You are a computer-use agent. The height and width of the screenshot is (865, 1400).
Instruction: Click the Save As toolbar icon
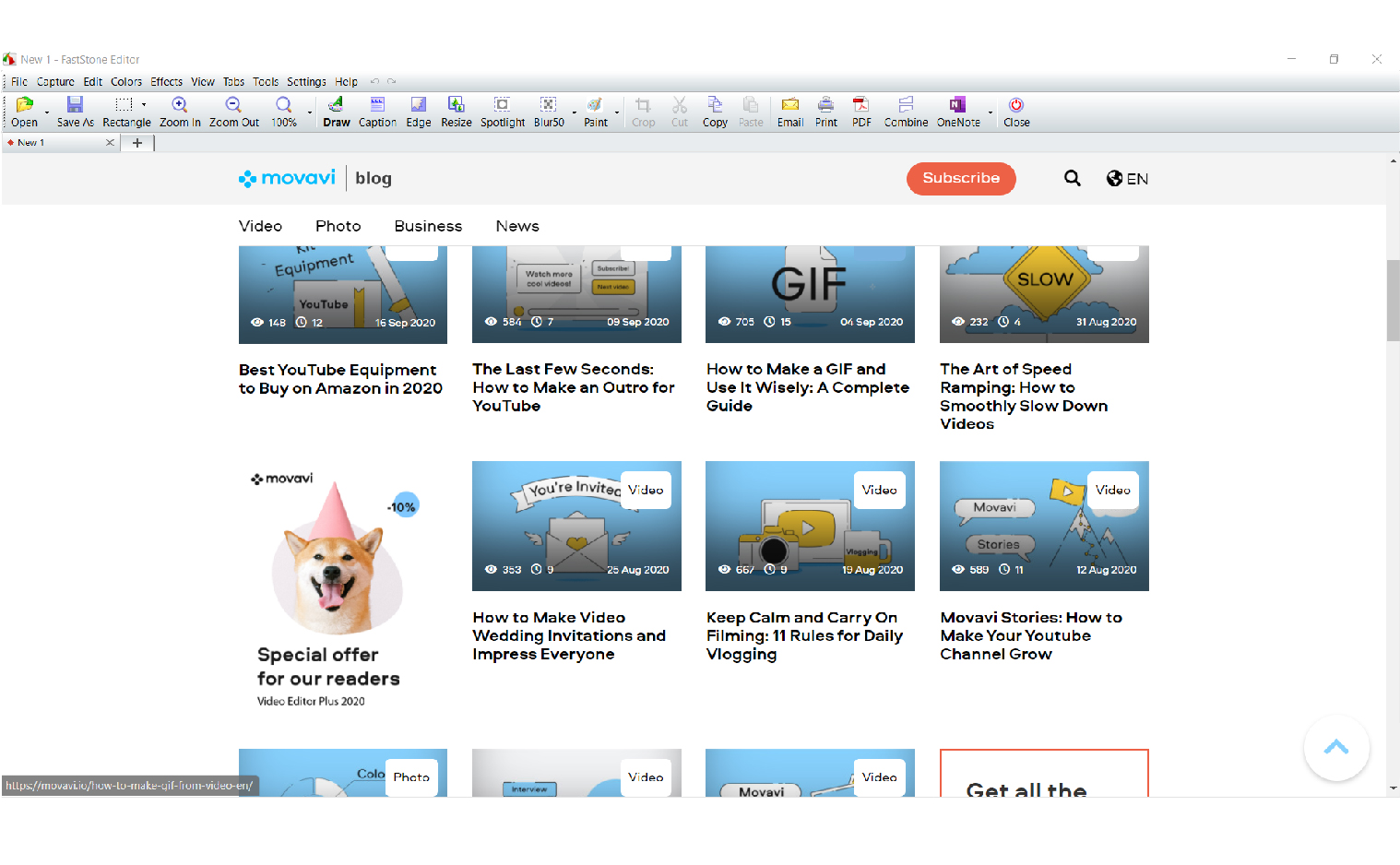pyautogui.click(x=75, y=112)
